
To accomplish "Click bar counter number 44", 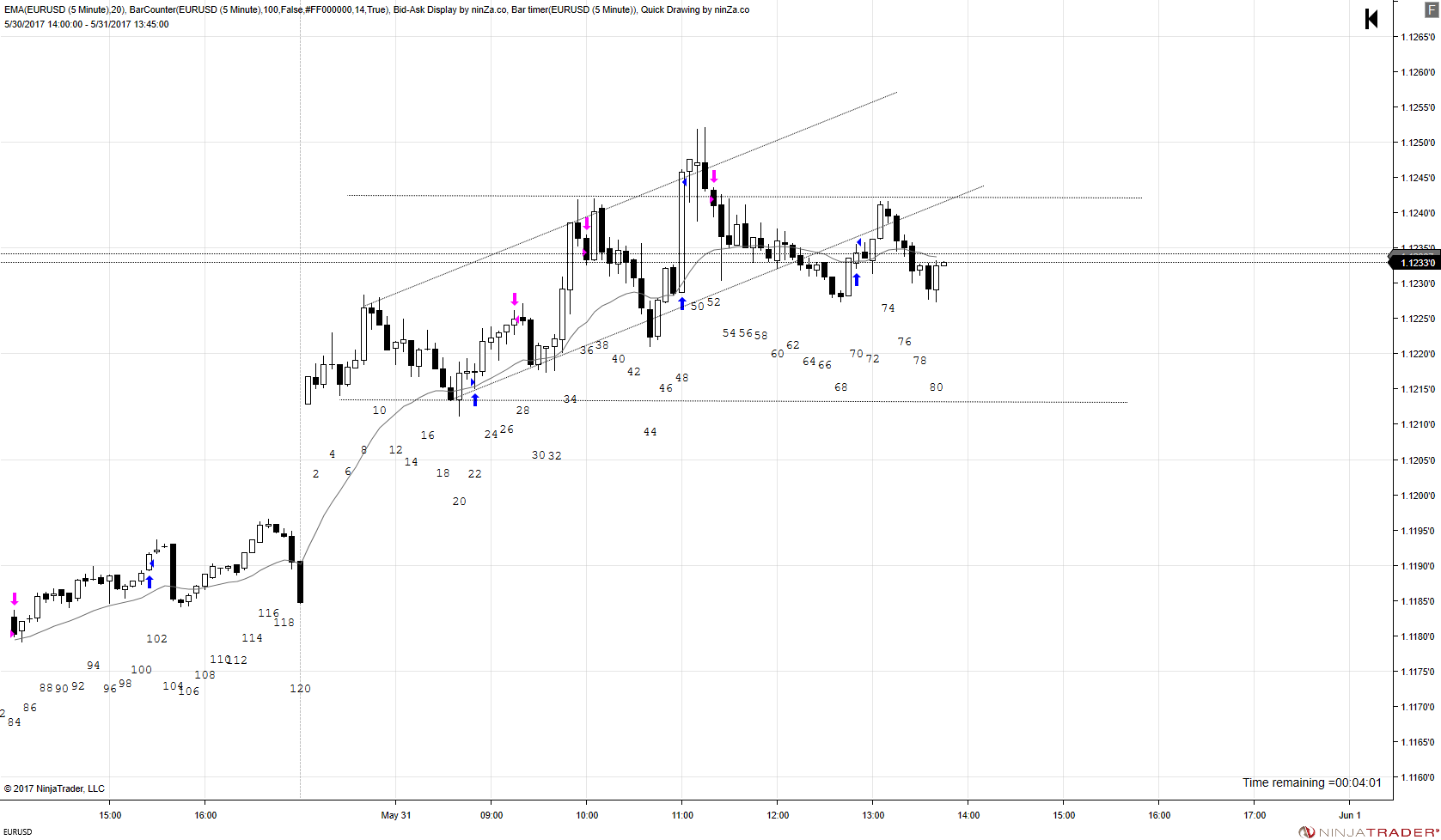I will point(650,432).
